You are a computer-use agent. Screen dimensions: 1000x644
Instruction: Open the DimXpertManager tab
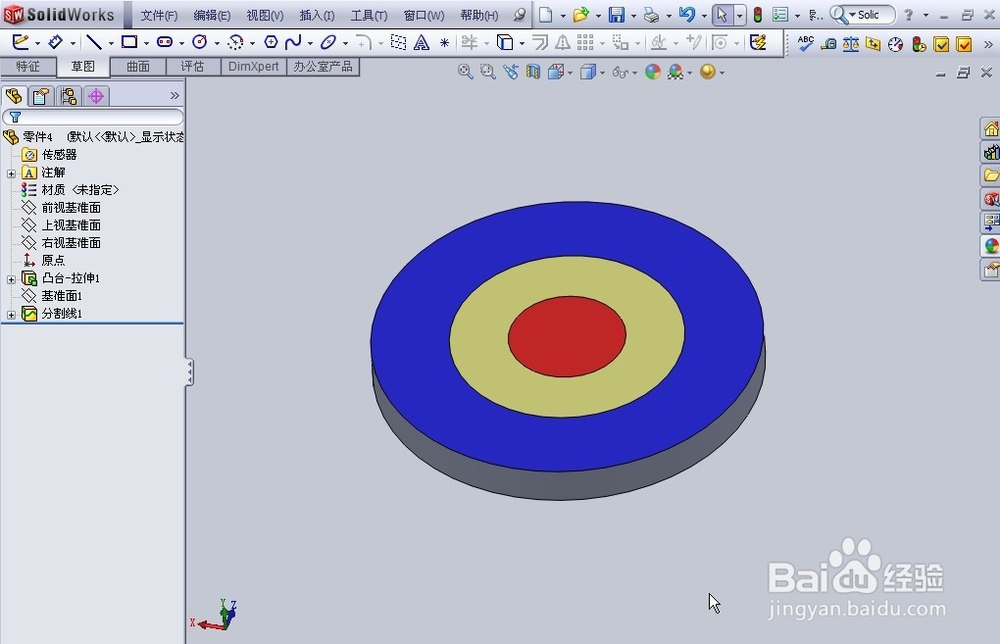pos(96,96)
